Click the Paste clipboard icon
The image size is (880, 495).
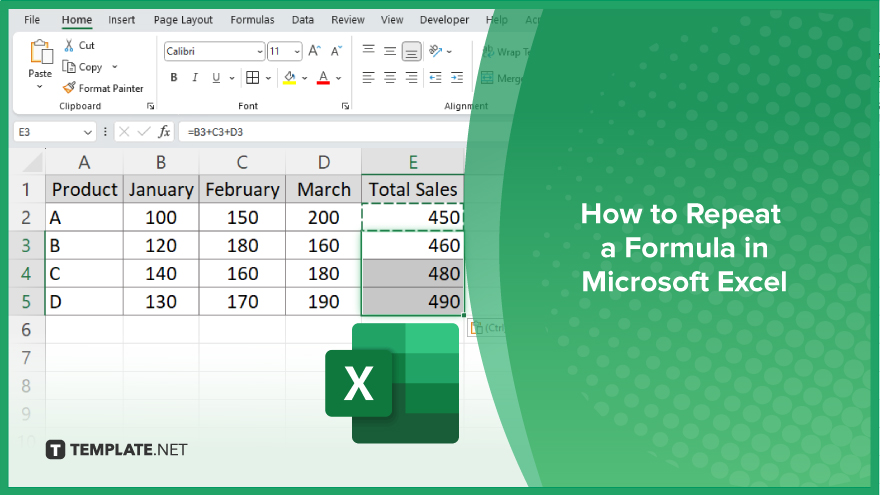pos(40,52)
